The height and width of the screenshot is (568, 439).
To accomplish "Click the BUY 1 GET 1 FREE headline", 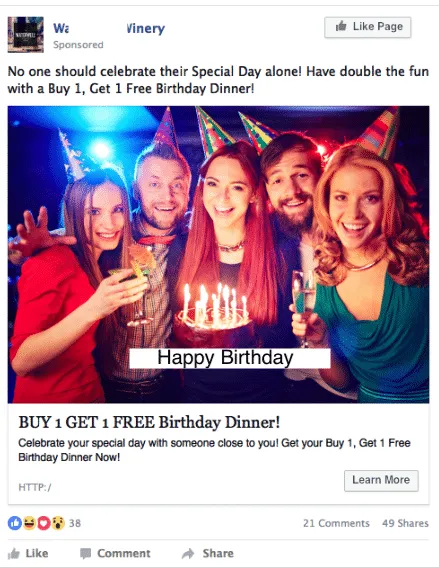I will pyautogui.click(x=149, y=422).
